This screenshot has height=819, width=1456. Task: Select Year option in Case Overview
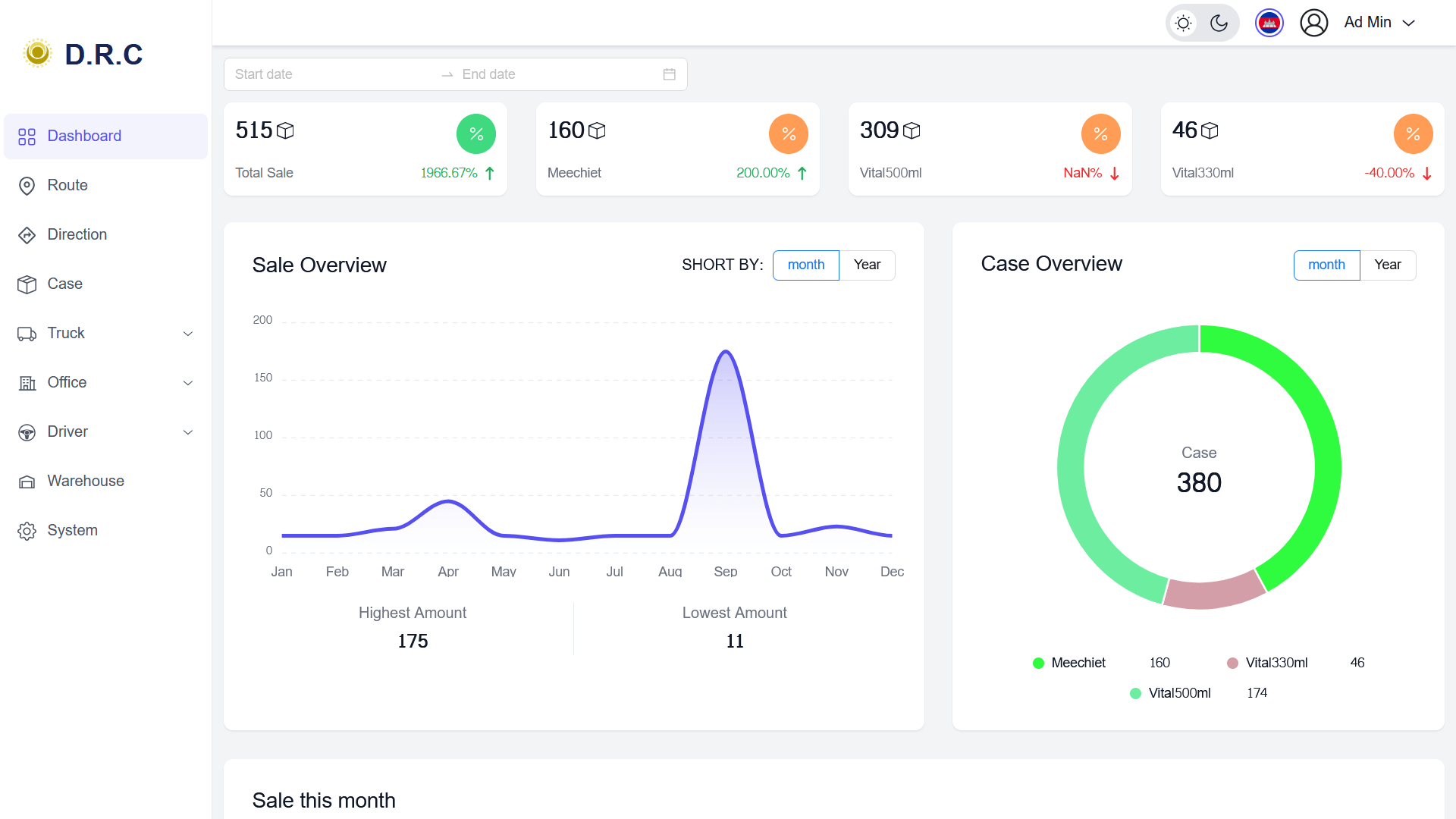(1387, 265)
